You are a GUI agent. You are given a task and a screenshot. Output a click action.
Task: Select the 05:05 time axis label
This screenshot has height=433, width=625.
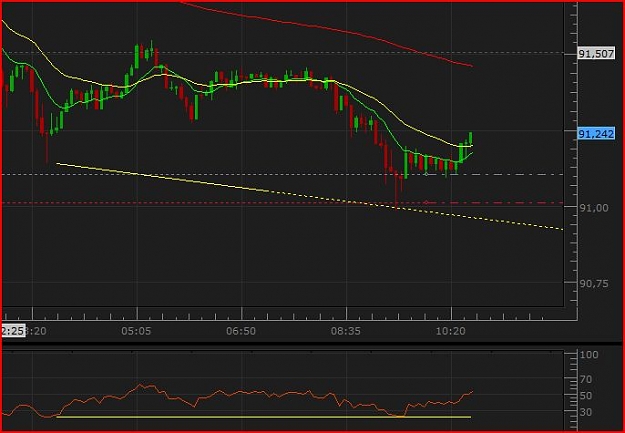pyautogui.click(x=136, y=331)
